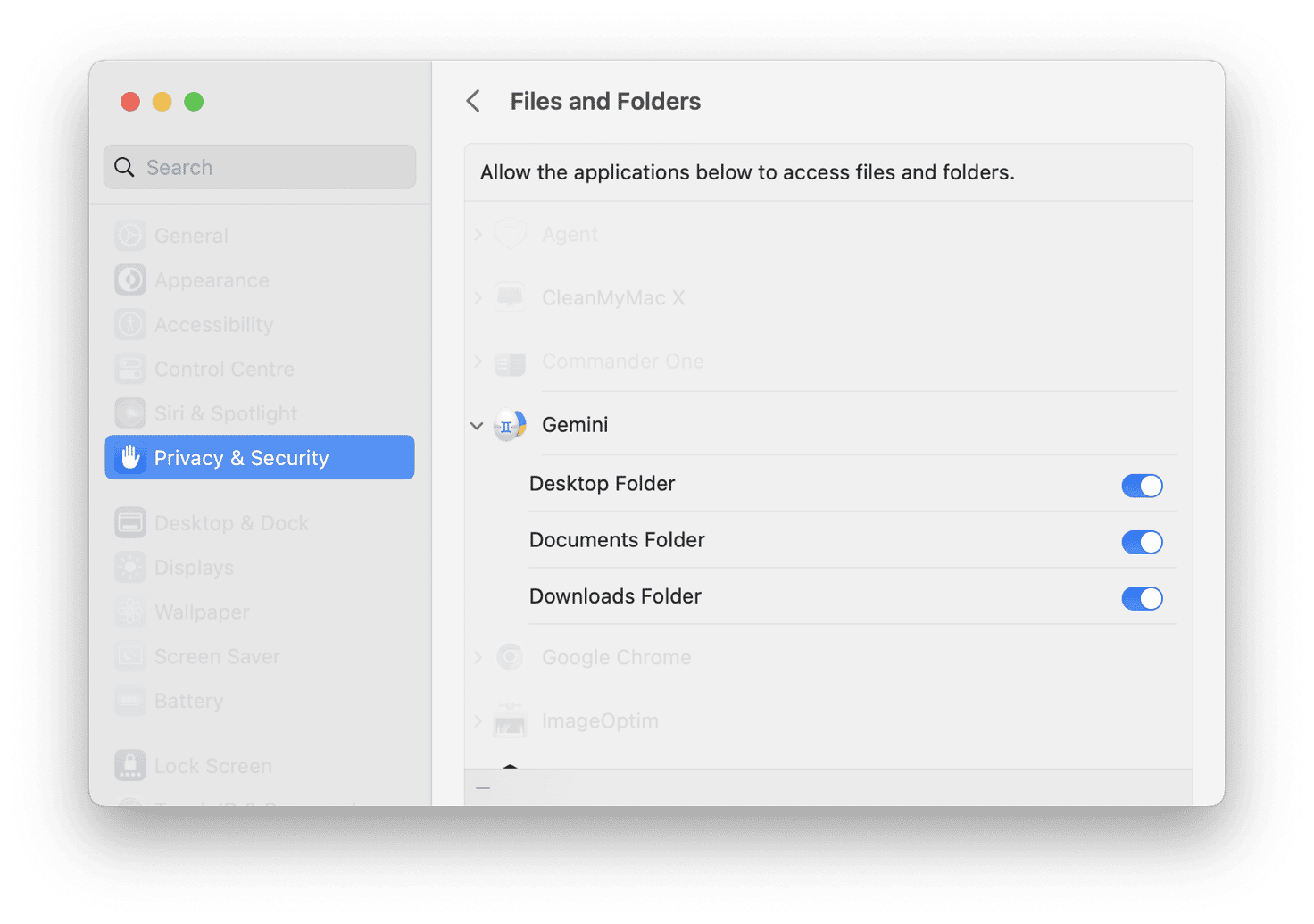Click the Displays icon in sidebar
Screen dimensions: 1314x924
tap(130, 568)
